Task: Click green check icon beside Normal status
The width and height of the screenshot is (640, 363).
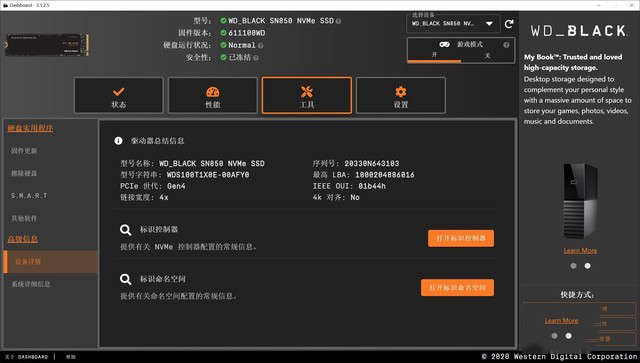Action: 223,45
